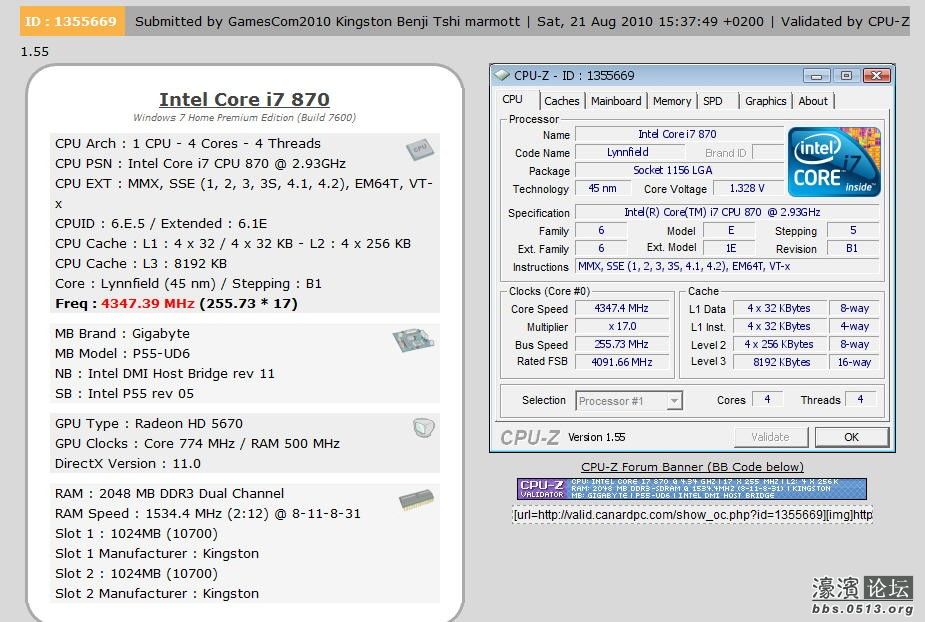Open the SPD tab
Viewport: 925px width, 622px height.
coord(713,101)
